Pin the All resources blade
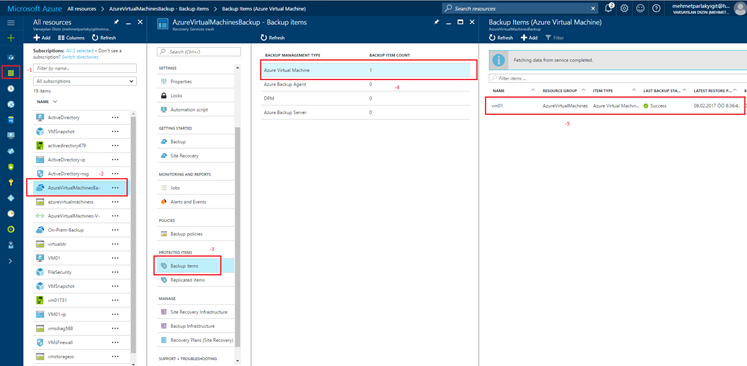Viewport: 747px width, 366px height. point(117,22)
